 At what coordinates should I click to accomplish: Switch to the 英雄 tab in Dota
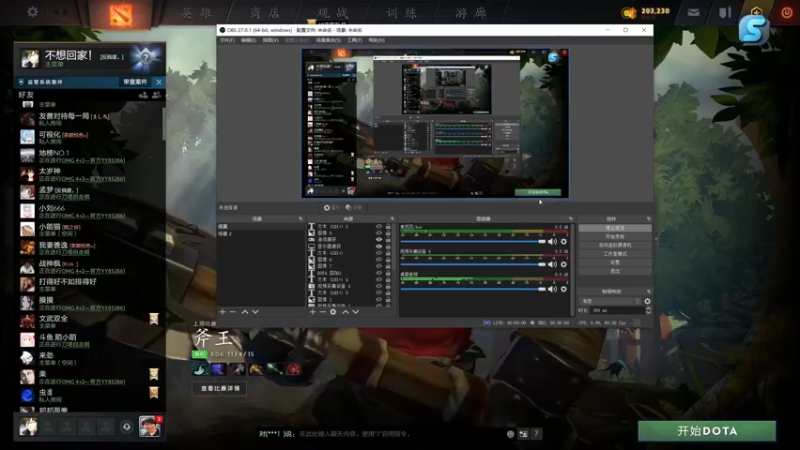[x=197, y=13]
